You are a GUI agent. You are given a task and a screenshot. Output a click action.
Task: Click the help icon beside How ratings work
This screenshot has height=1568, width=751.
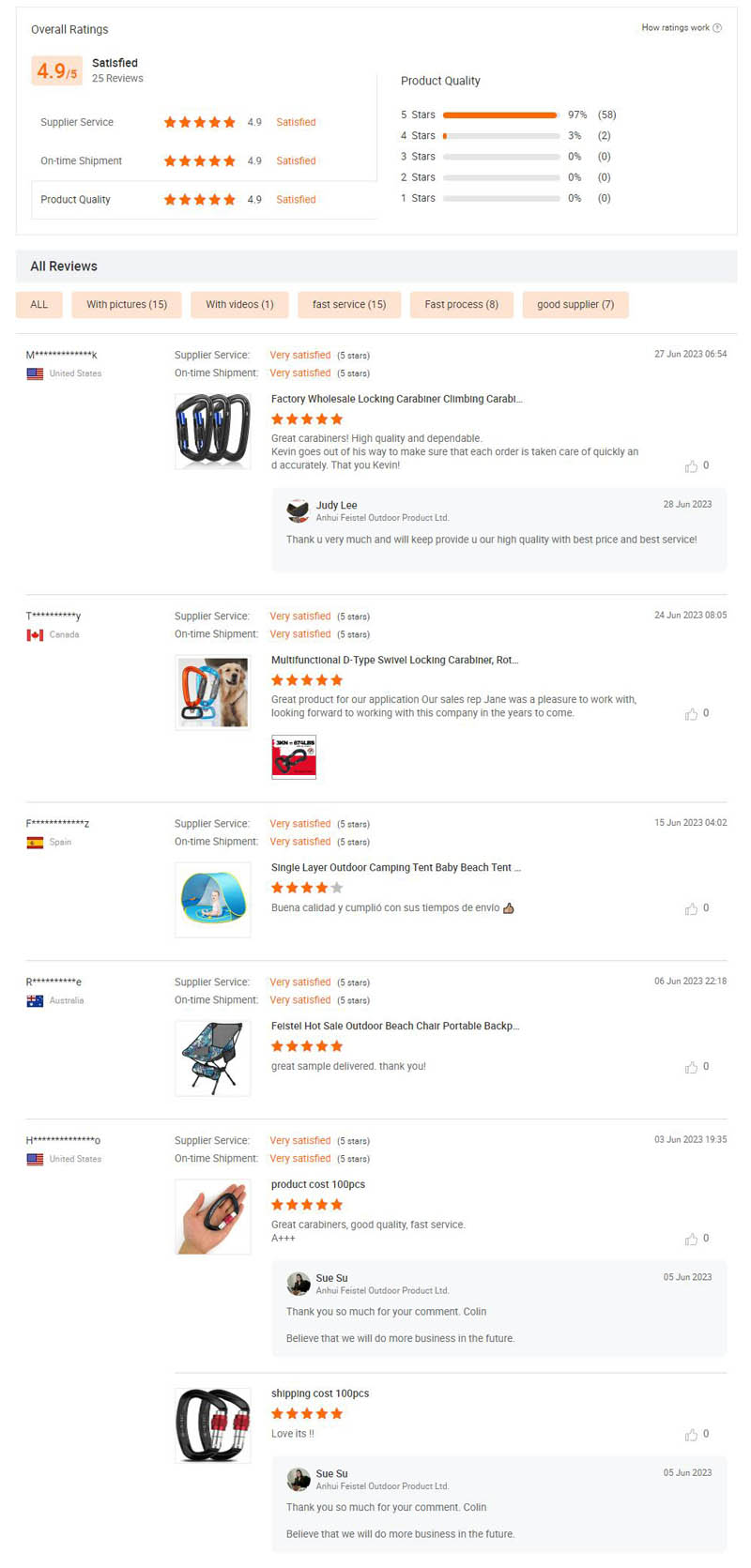point(717,28)
